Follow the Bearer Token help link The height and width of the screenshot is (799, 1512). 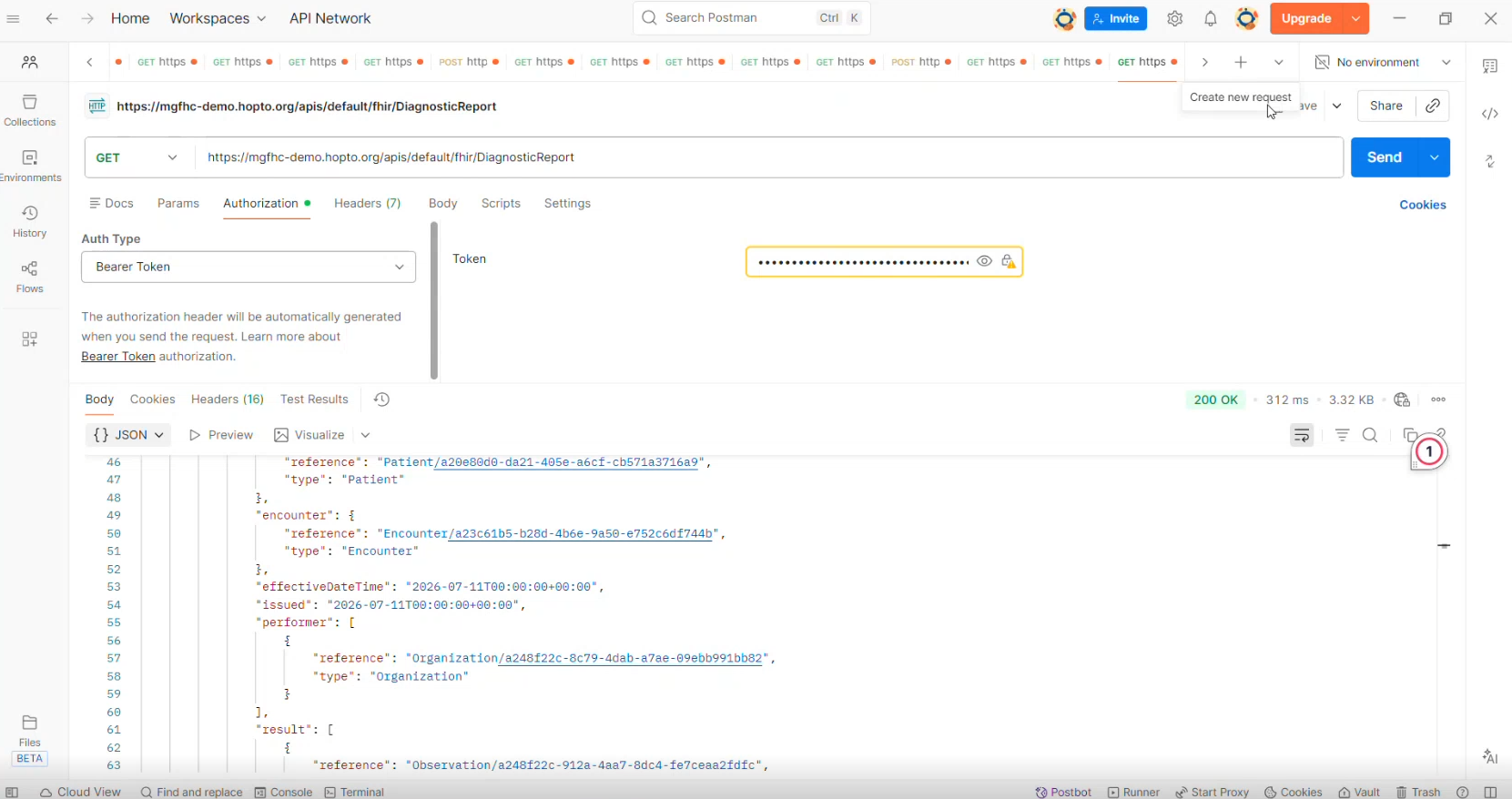118,357
